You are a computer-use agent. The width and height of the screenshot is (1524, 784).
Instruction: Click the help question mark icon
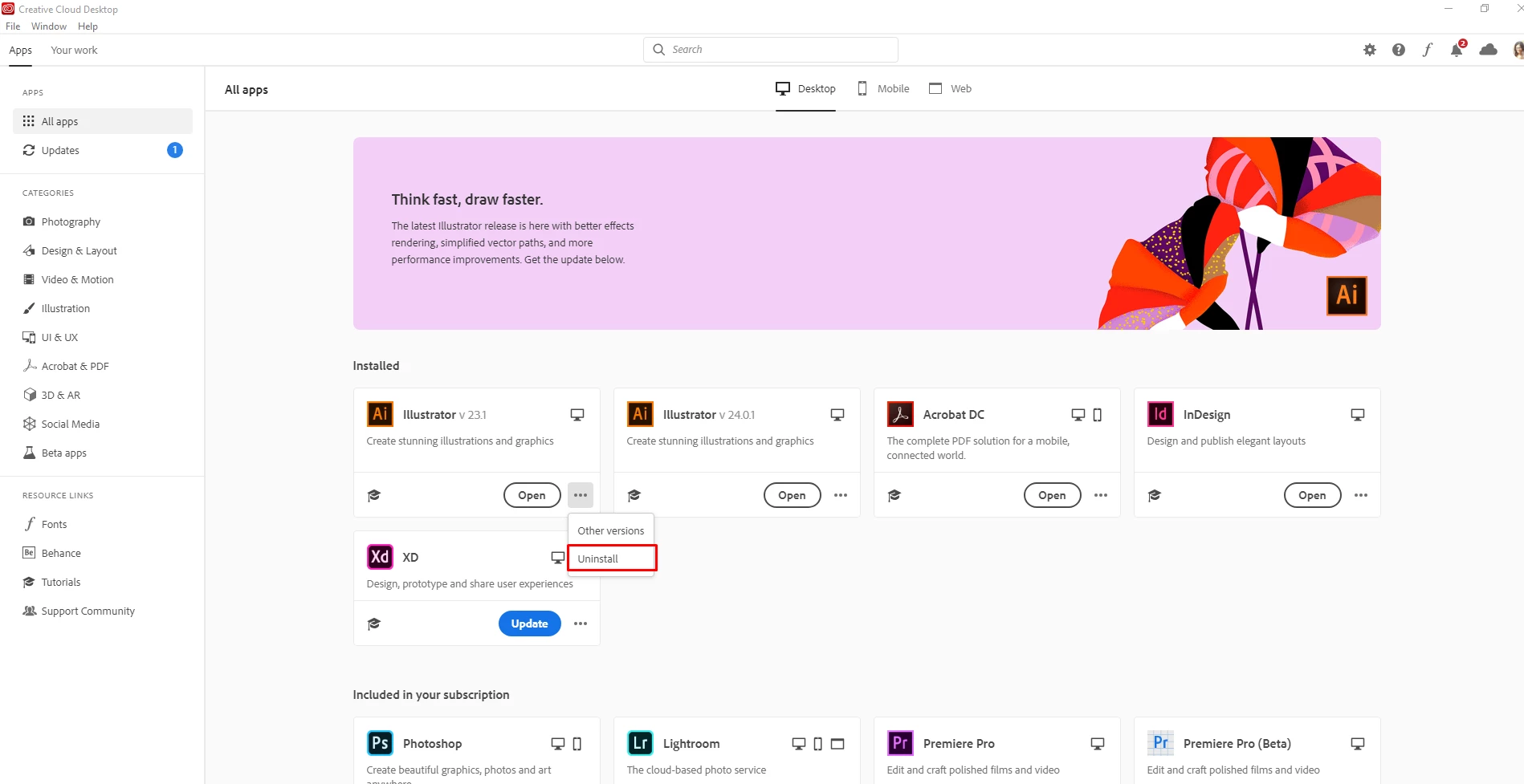pos(1399,50)
